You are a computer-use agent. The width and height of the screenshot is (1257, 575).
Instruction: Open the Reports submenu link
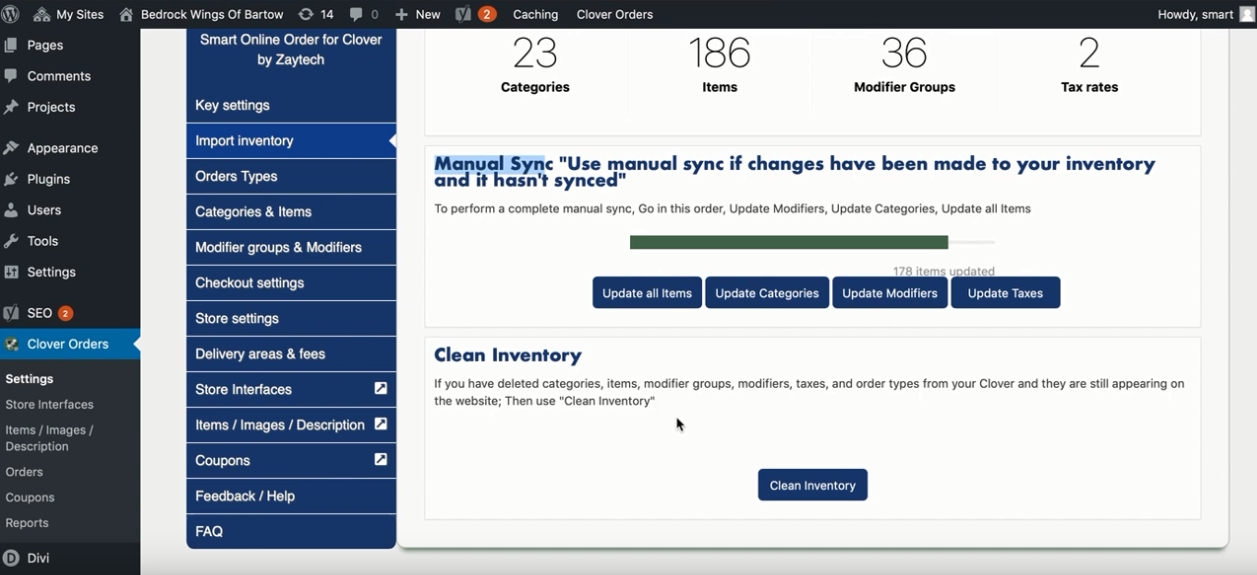tap(27, 523)
